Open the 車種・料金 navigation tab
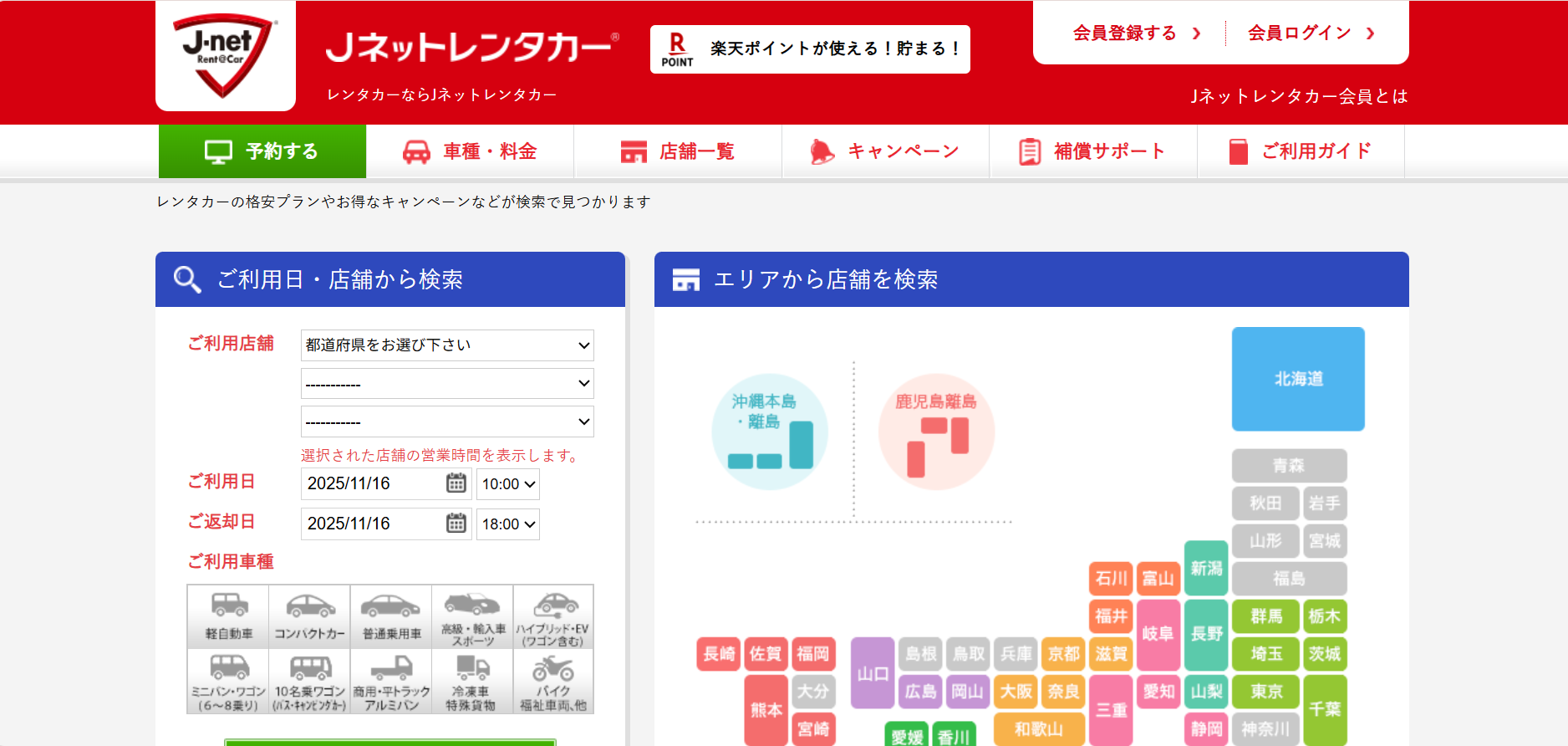Viewport: 1568px width, 746px height. click(470, 151)
